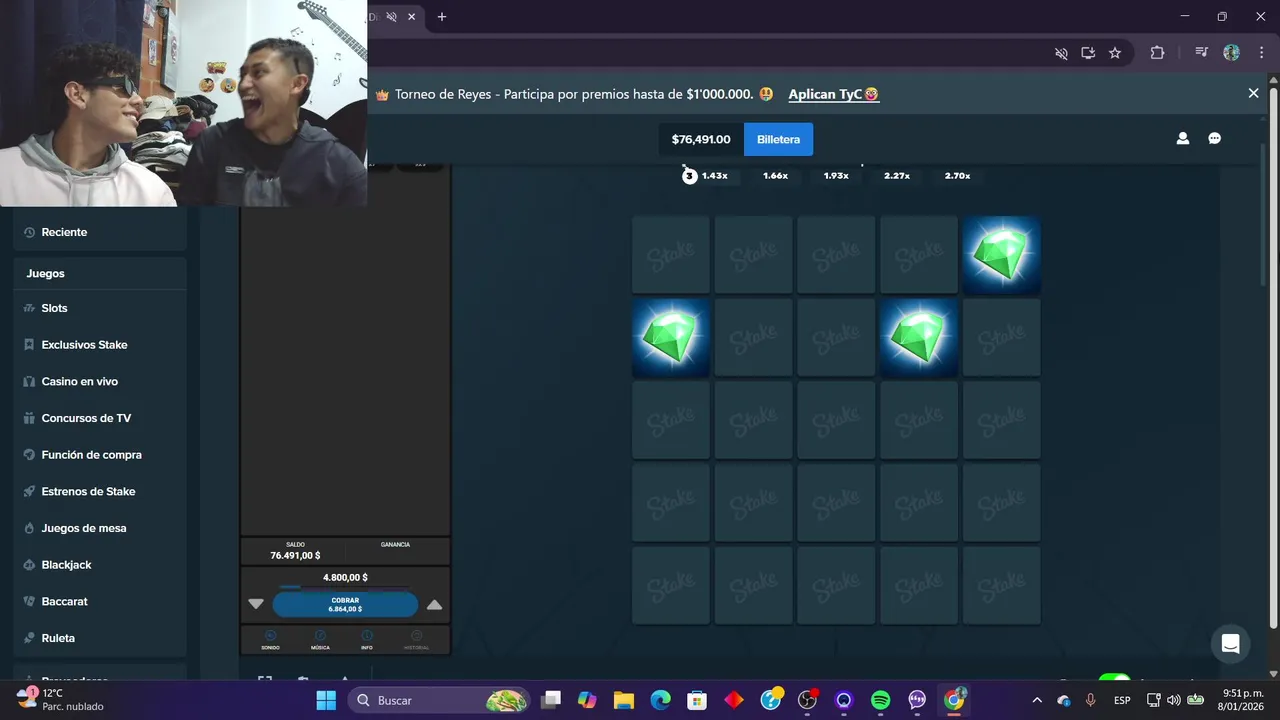Click the ESP language indicator
1280x720 pixels.
pyautogui.click(x=1123, y=700)
